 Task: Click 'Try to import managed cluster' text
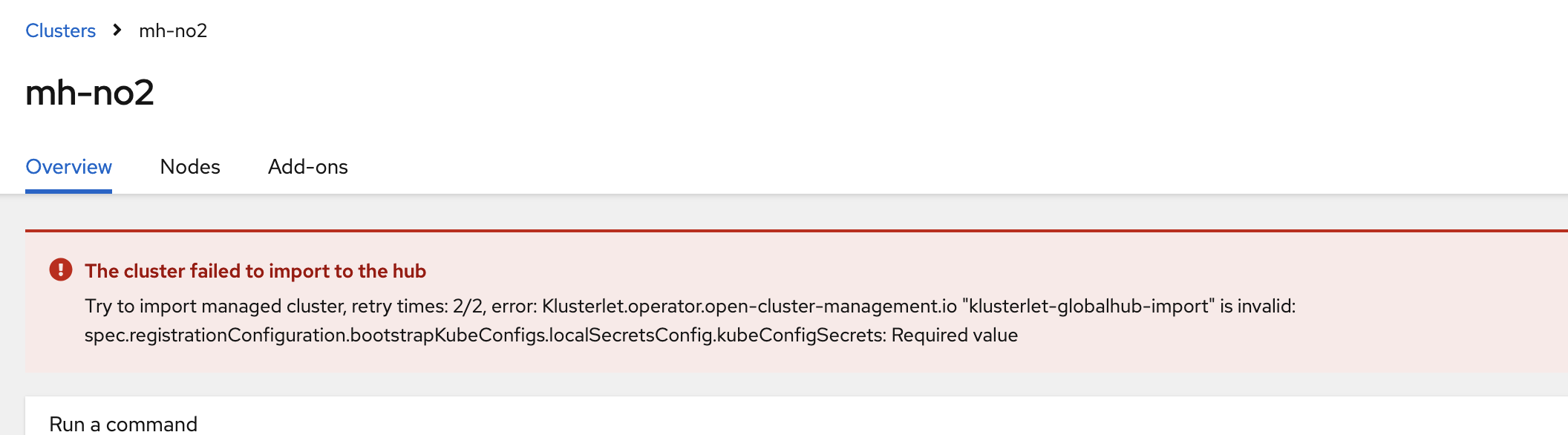(x=215, y=306)
